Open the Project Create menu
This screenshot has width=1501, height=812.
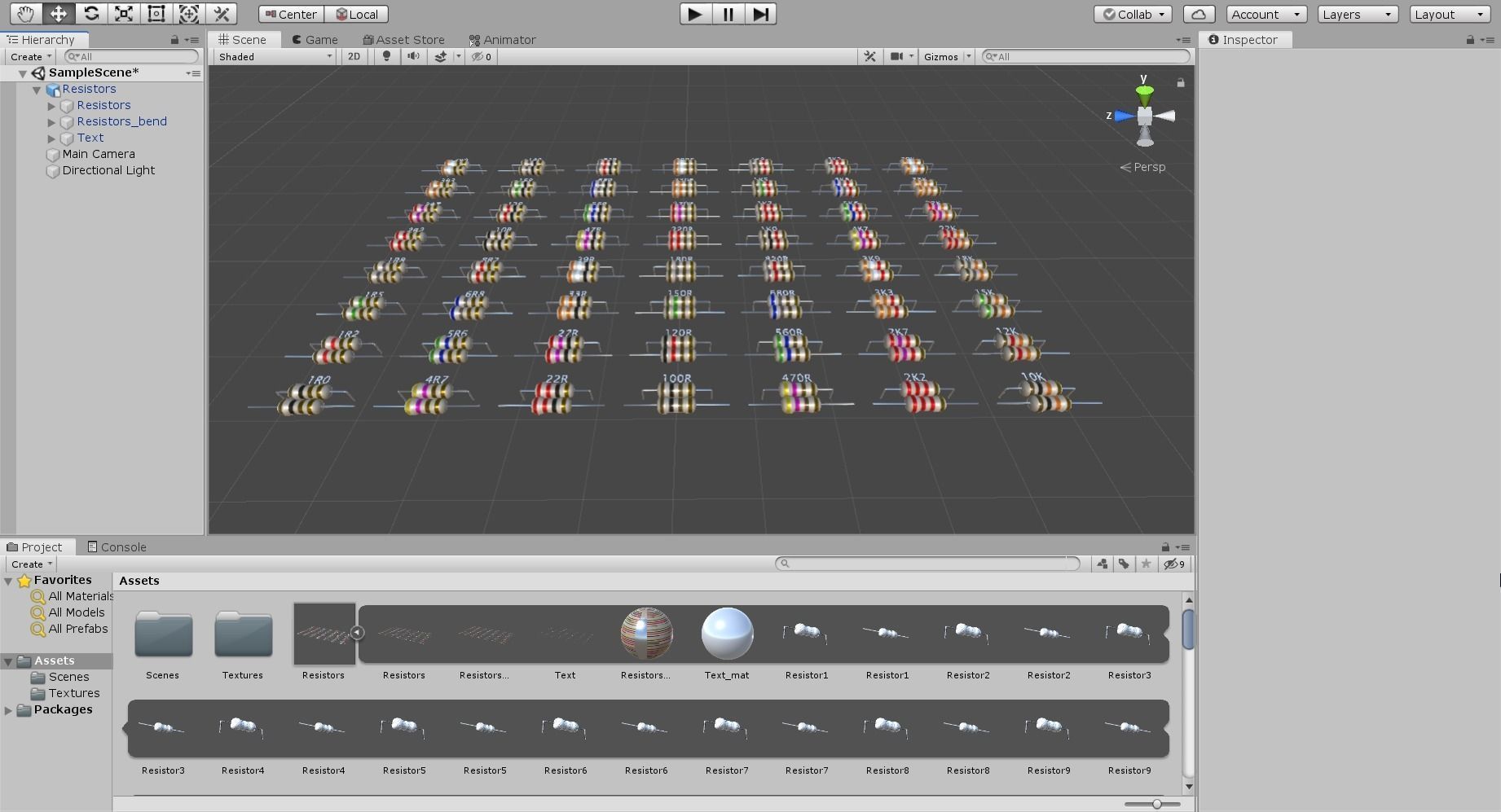32,564
